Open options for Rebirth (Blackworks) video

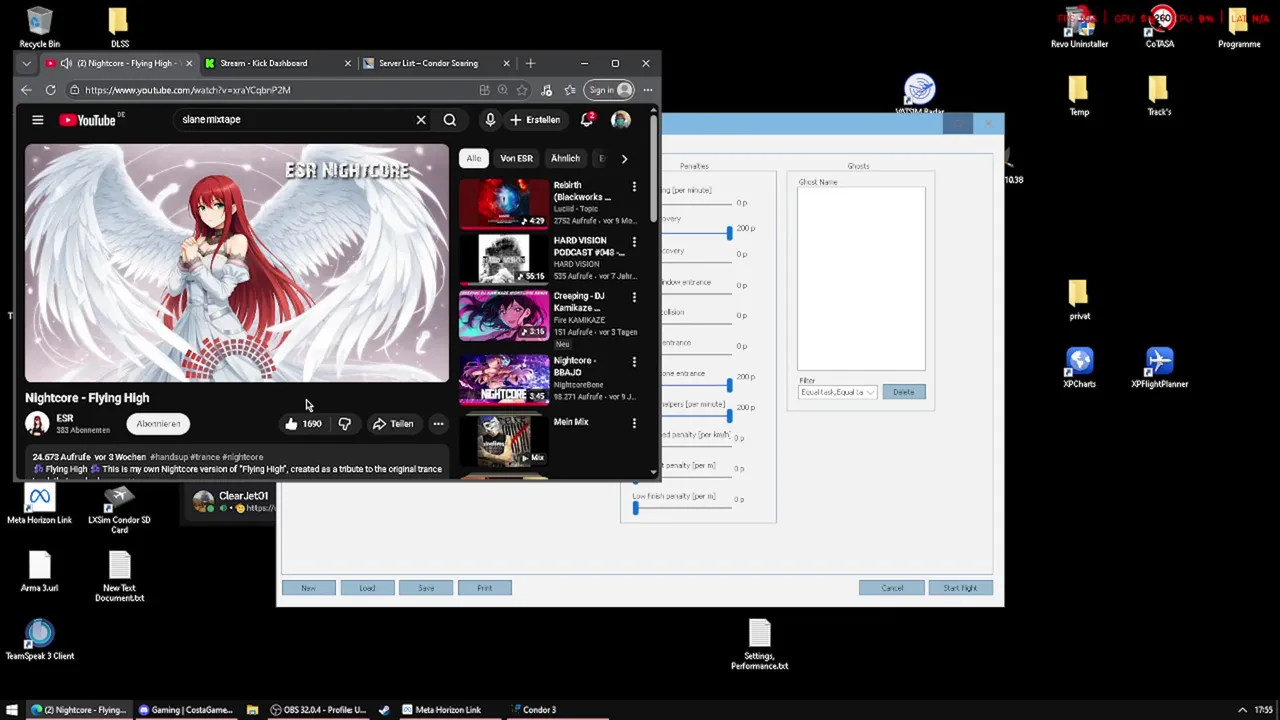pos(634,187)
